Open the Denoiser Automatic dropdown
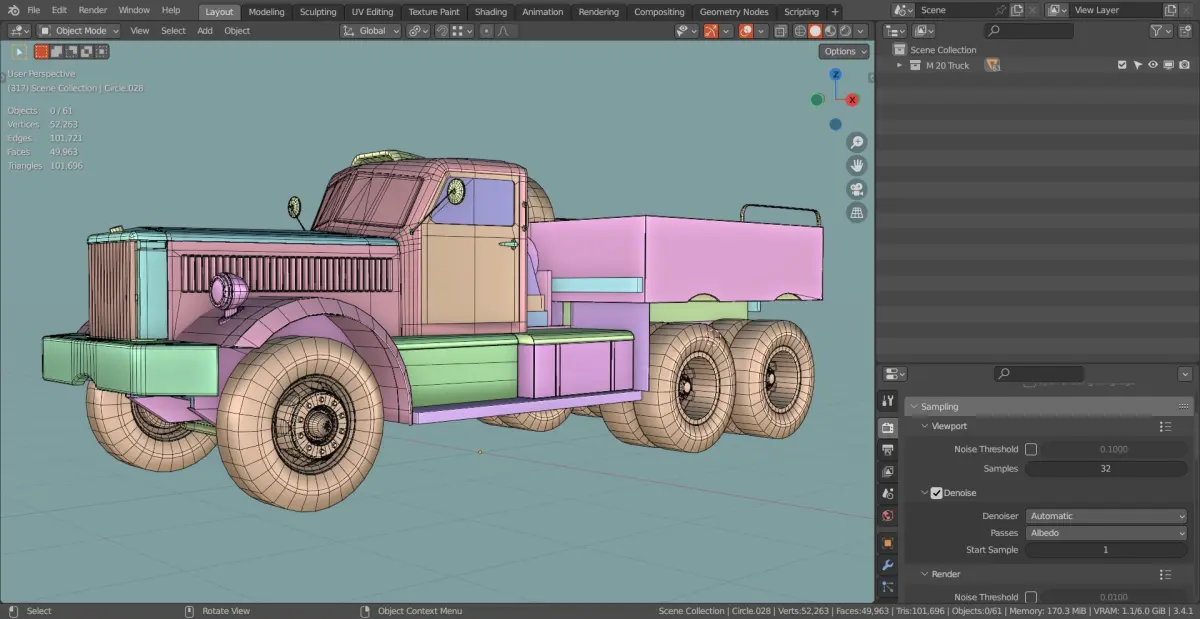The image size is (1200, 619). click(1106, 516)
